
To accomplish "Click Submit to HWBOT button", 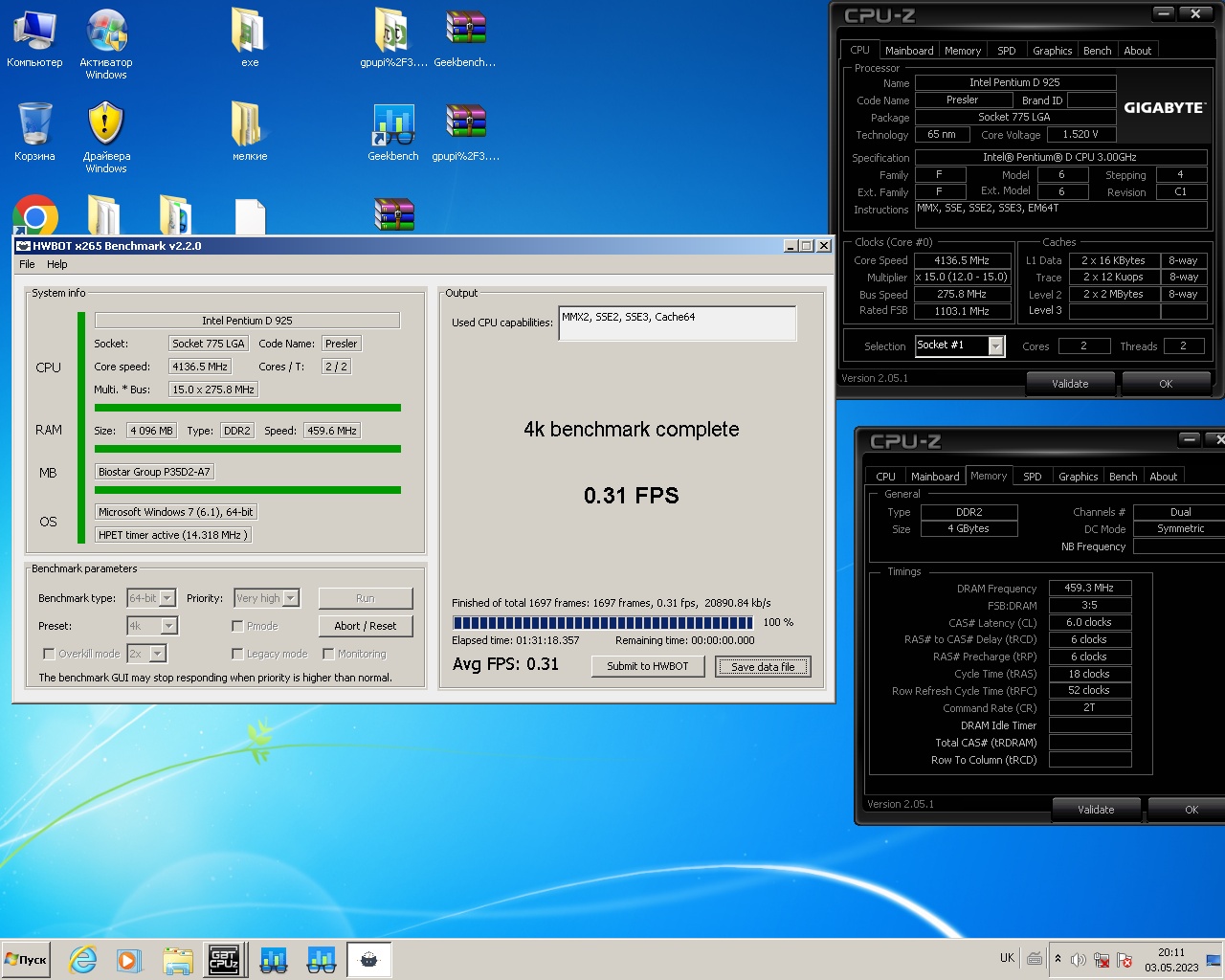I will coord(648,666).
